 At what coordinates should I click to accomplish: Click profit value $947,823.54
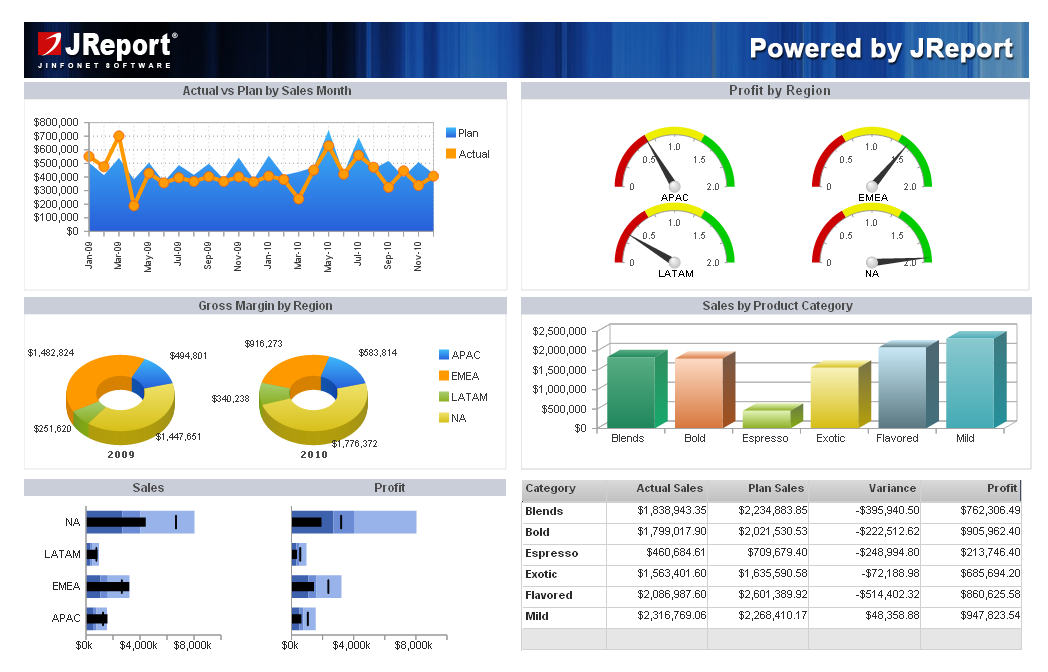point(991,614)
